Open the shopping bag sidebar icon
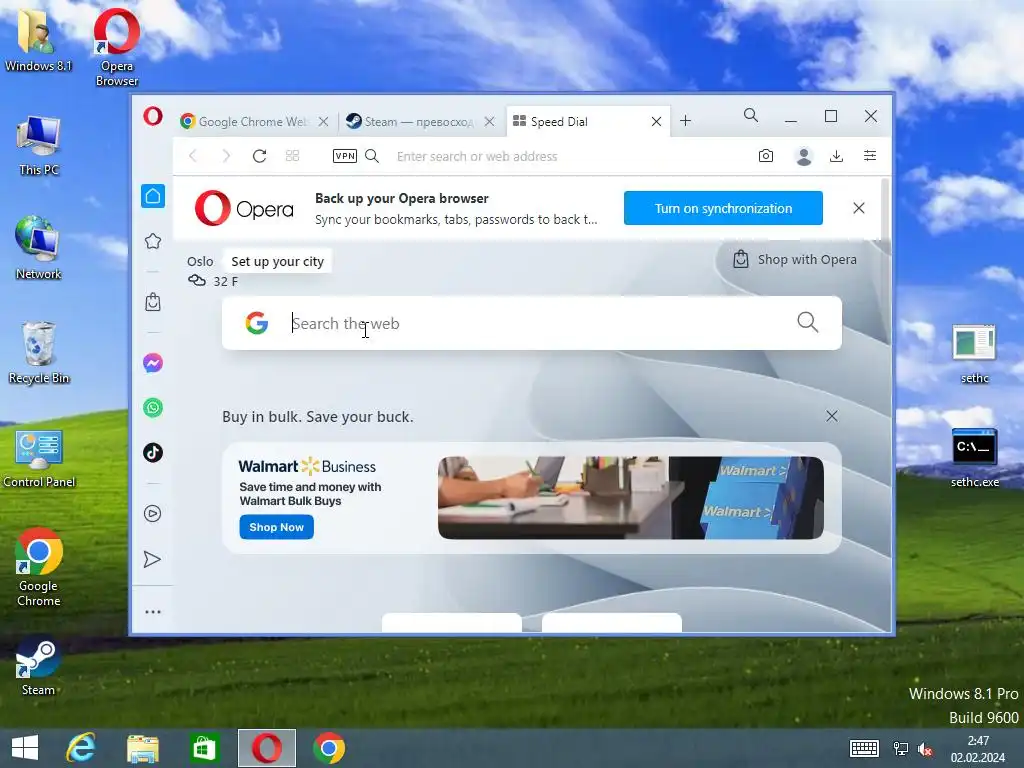 pos(153,302)
